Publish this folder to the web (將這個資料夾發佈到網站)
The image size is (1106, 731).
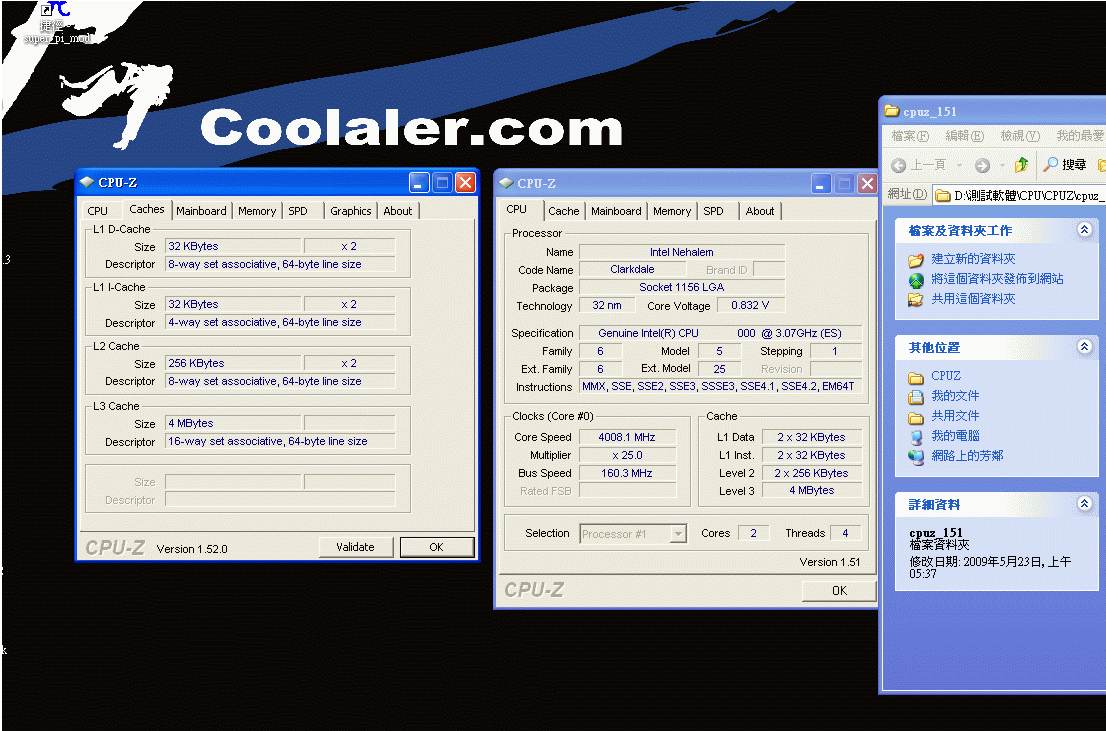(997, 279)
